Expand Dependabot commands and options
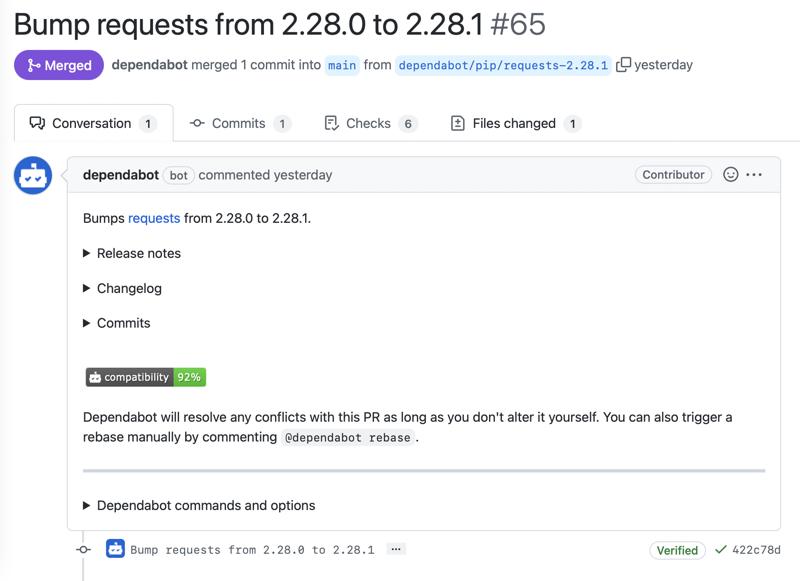The image size is (800, 581). point(199,505)
